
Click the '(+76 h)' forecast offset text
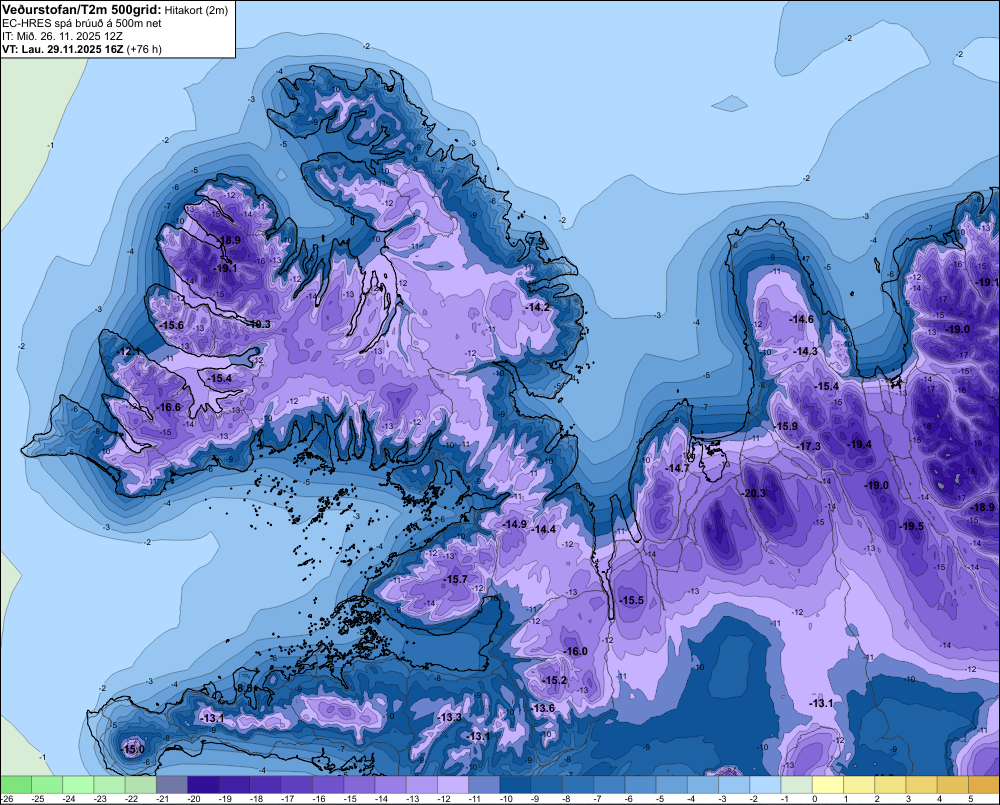click(144, 49)
